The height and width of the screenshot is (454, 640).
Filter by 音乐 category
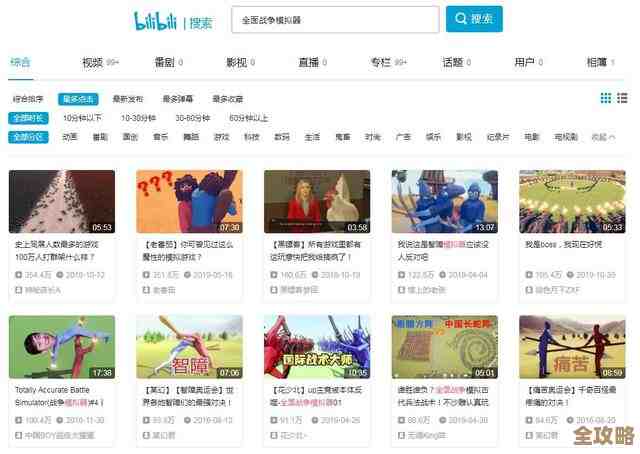(x=160, y=137)
